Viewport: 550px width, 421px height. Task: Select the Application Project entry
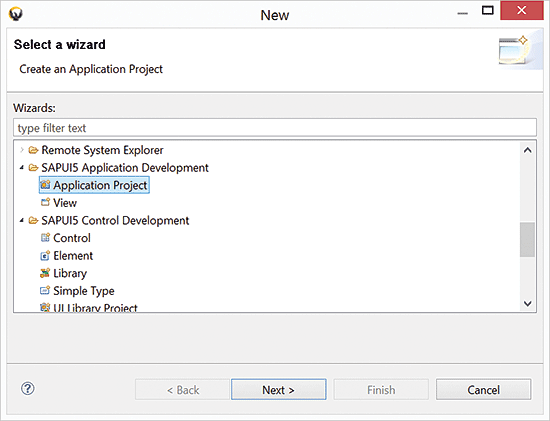point(94,185)
